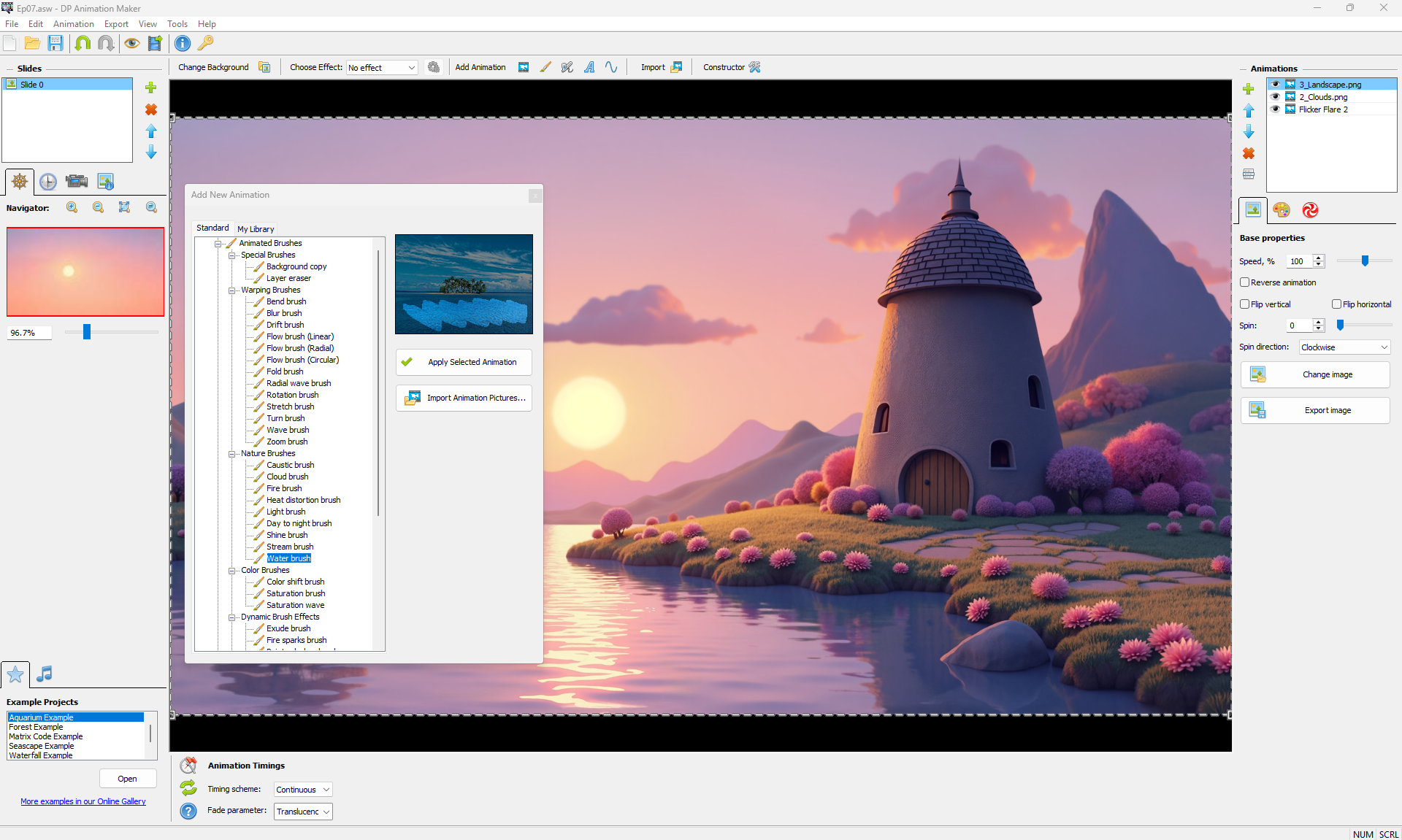This screenshot has height=840, width=1402.
Task: Click the Preview eye toolbar icon
Action: point(131,44)
